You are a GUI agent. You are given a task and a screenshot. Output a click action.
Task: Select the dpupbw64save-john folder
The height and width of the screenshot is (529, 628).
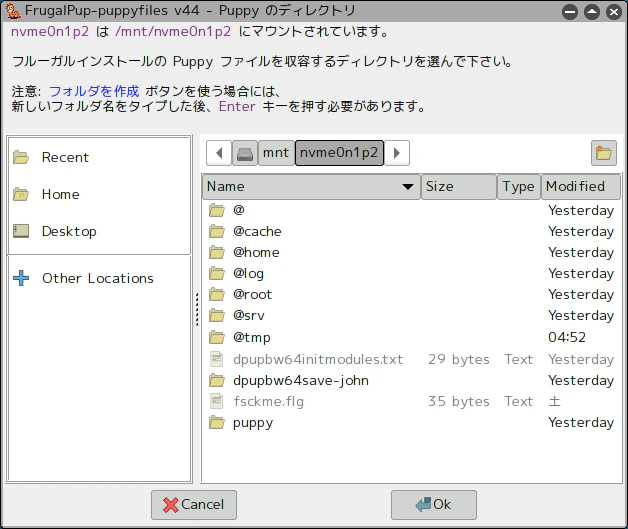pos(411,380)
